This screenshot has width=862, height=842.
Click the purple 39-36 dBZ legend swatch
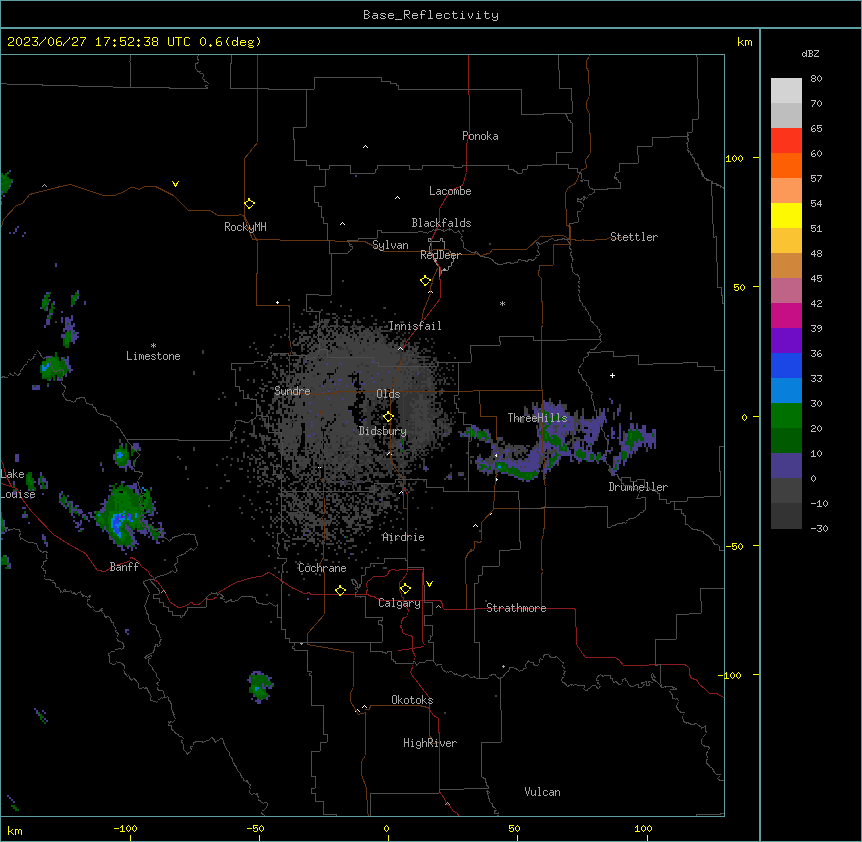(786, 340)
